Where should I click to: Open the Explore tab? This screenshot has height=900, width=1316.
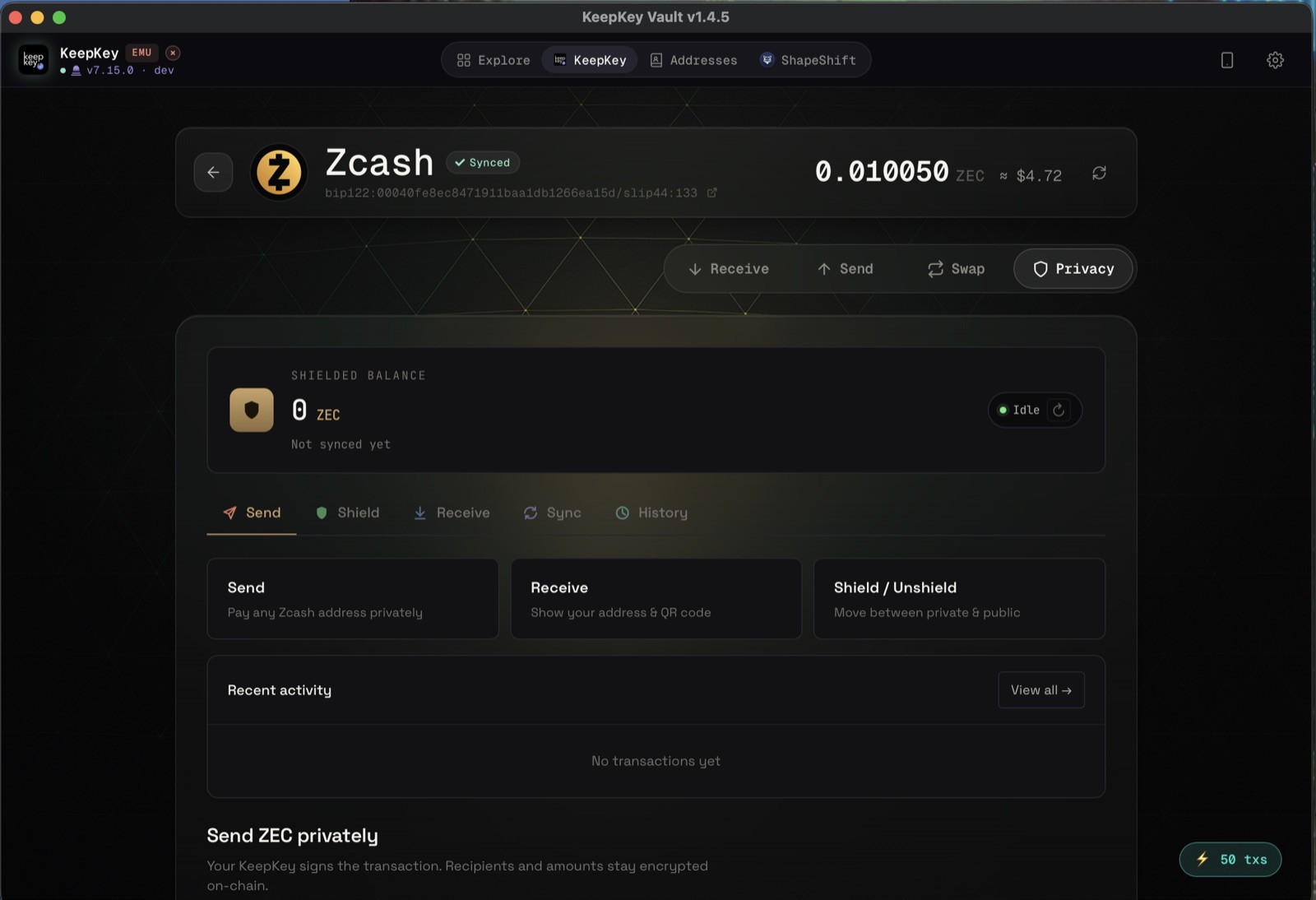tap(493, 60)
